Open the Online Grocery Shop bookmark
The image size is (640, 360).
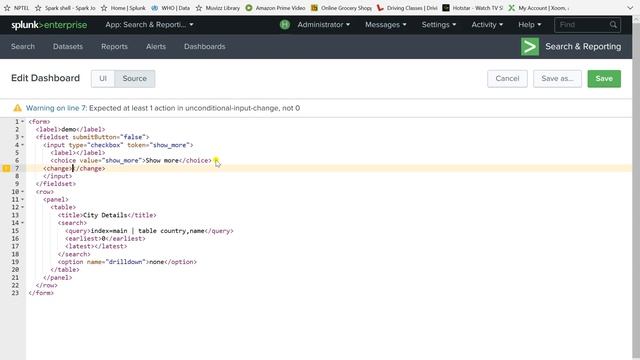(x=342, y=8)
